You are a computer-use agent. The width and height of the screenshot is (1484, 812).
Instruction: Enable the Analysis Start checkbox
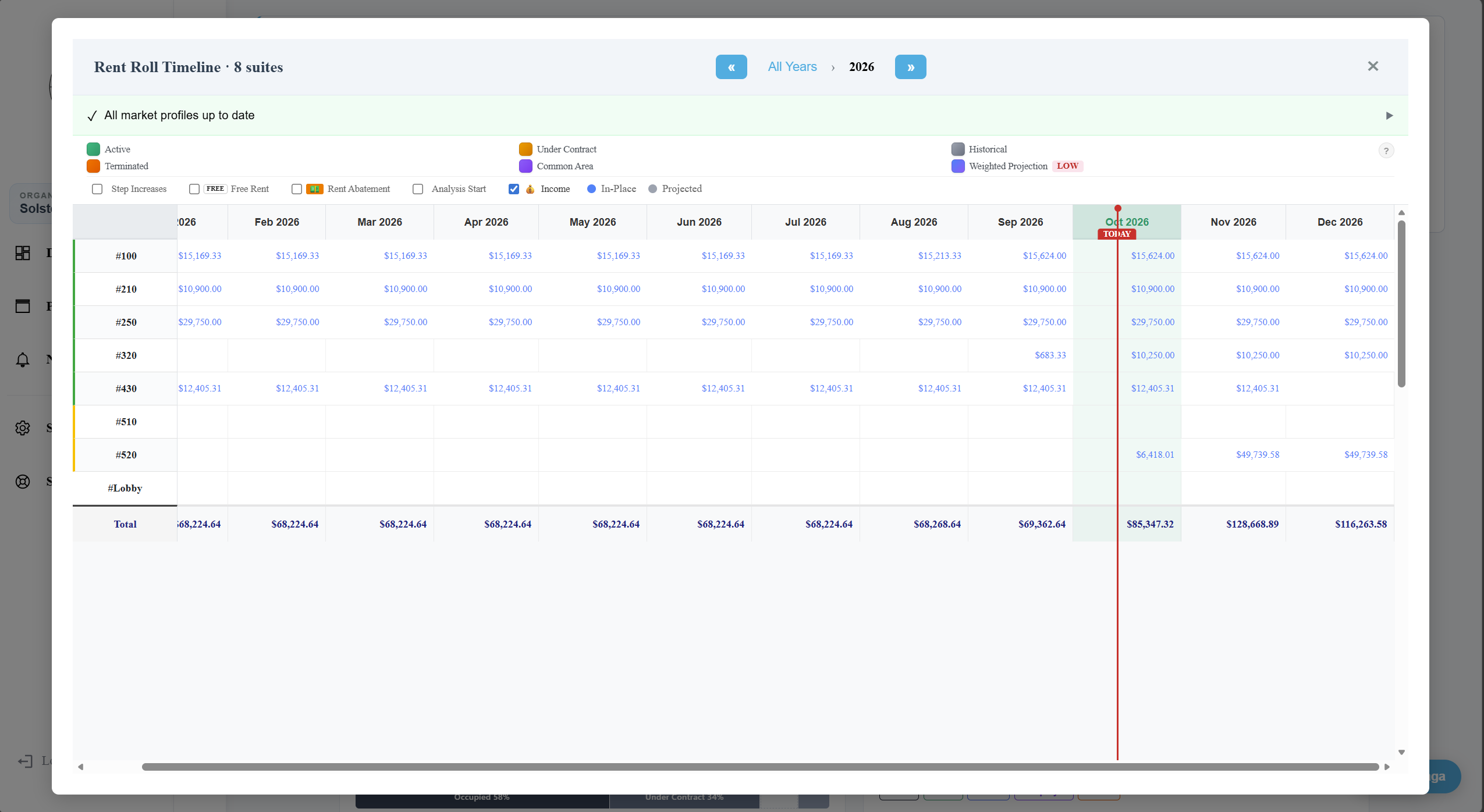[x=418, y=189]
